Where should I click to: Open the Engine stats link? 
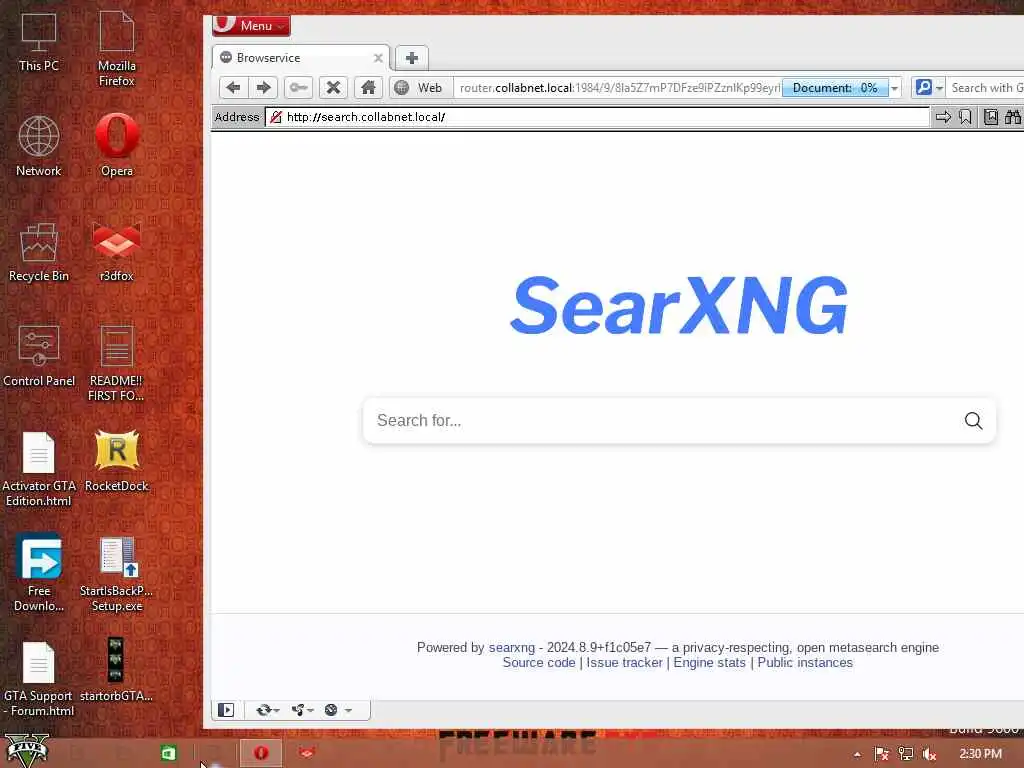[709, 662]
